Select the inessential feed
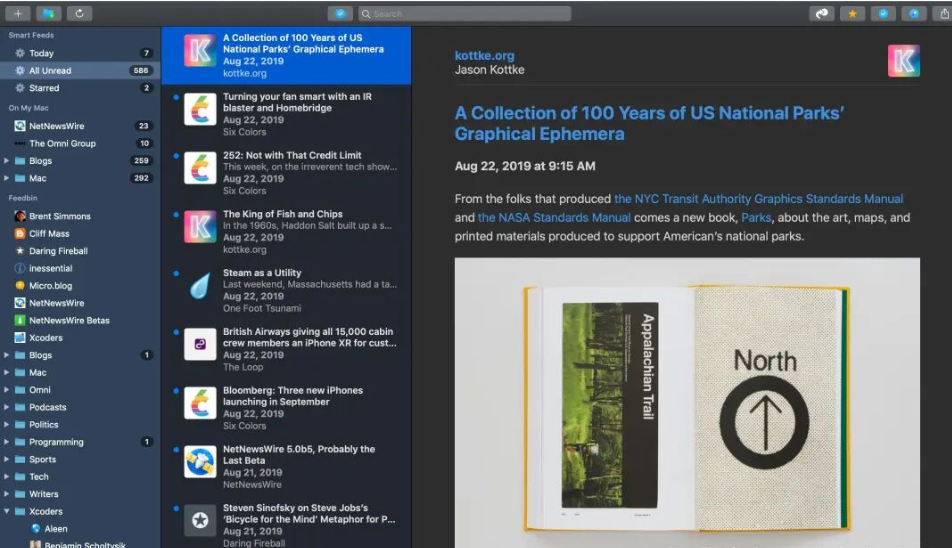 [x=80, y=268]
